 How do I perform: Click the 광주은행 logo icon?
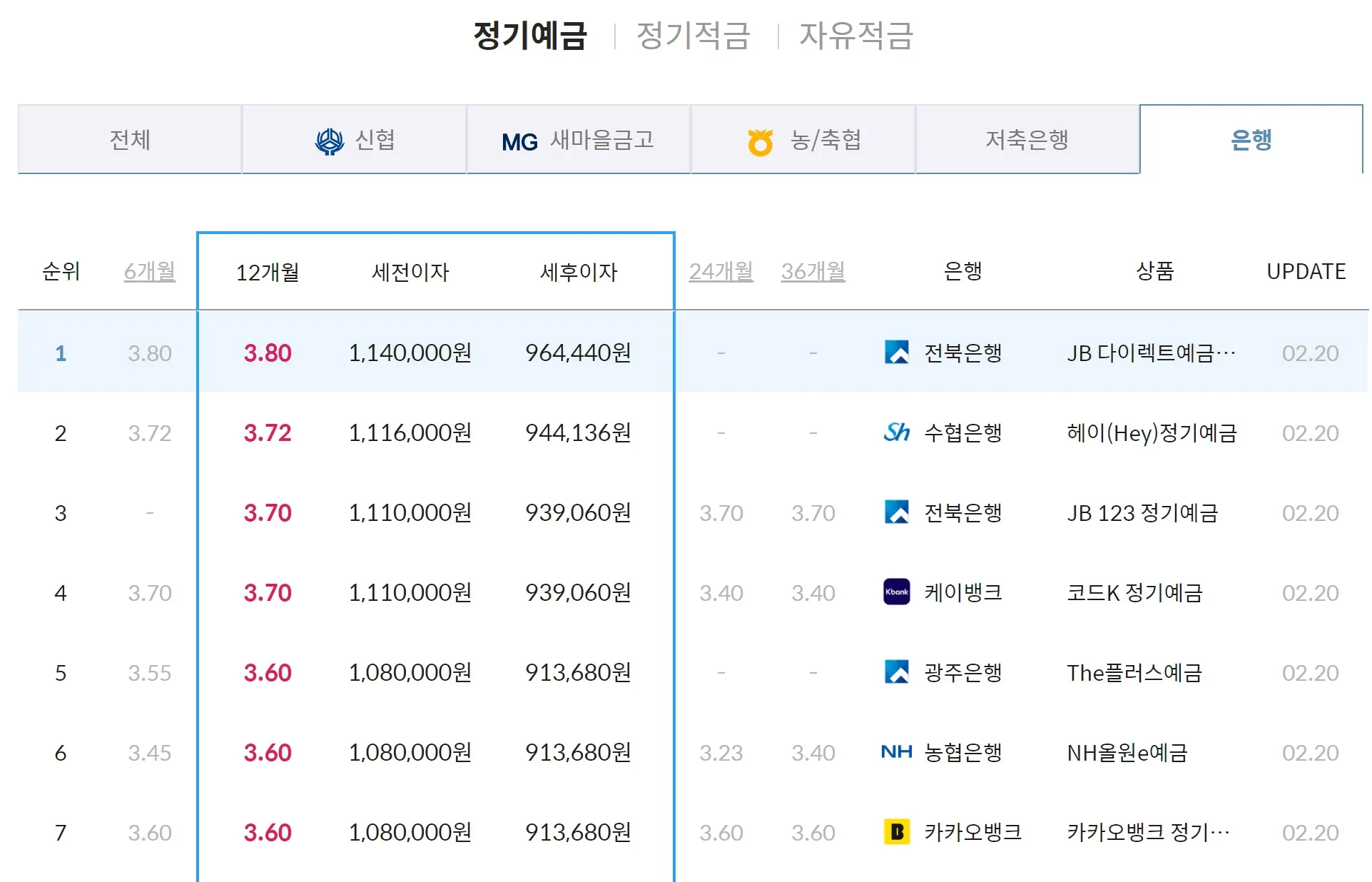(x=897, y=672)
